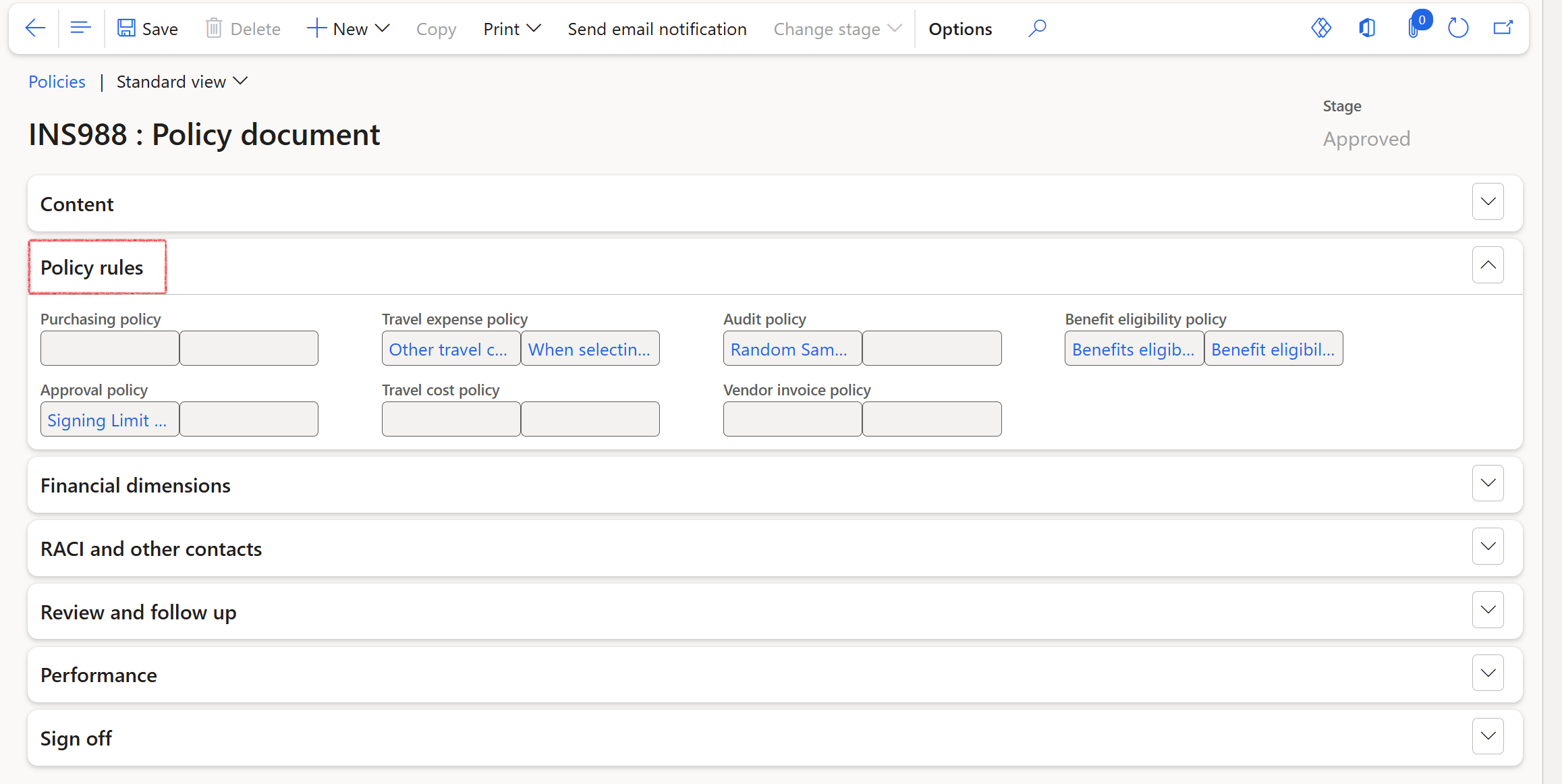
Task: Click the refresh page icon
Action: click(x=1458, y=28)
